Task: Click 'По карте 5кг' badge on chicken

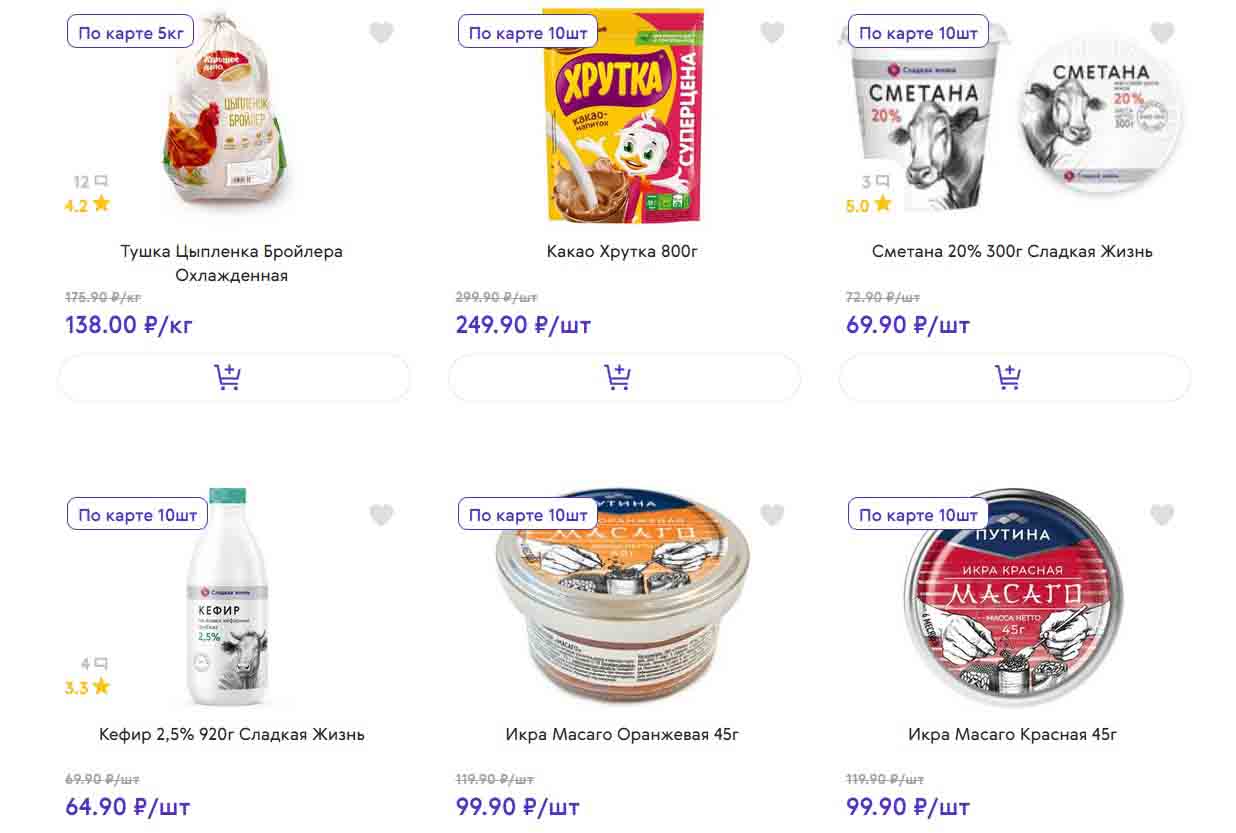Action: click(x=131, y=33)
